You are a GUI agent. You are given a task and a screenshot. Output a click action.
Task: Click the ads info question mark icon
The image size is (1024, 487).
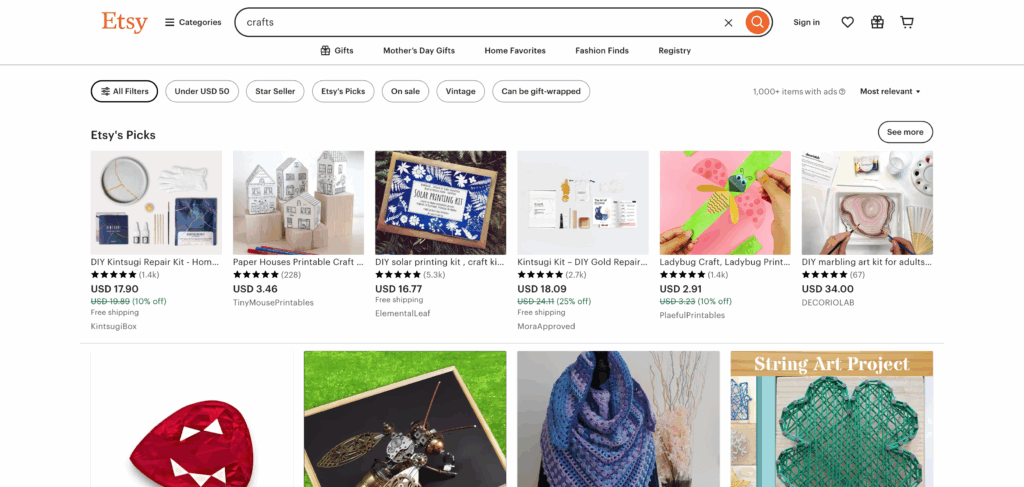coord(842,91)
